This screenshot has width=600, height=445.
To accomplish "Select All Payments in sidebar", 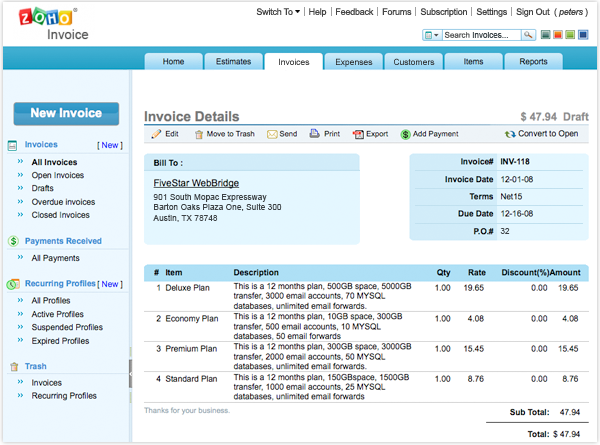I will point(55,258).
